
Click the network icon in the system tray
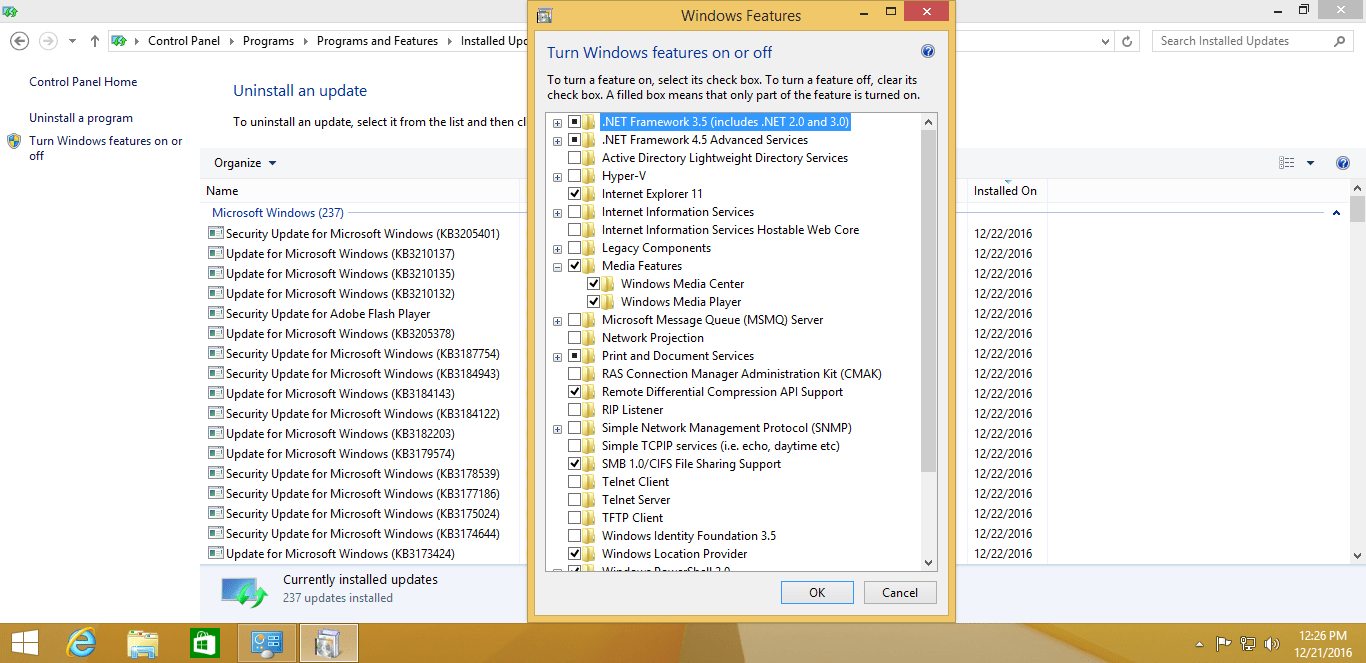1248,643
